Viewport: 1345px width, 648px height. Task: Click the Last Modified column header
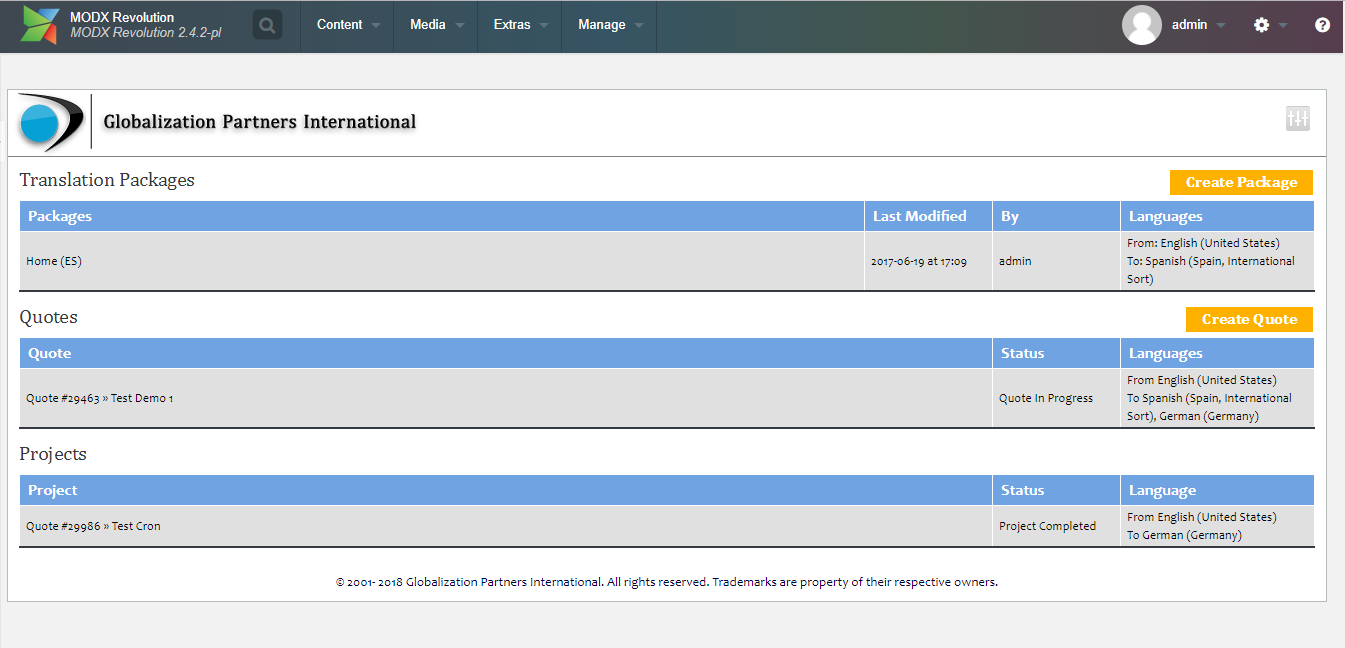click(928, 216)
